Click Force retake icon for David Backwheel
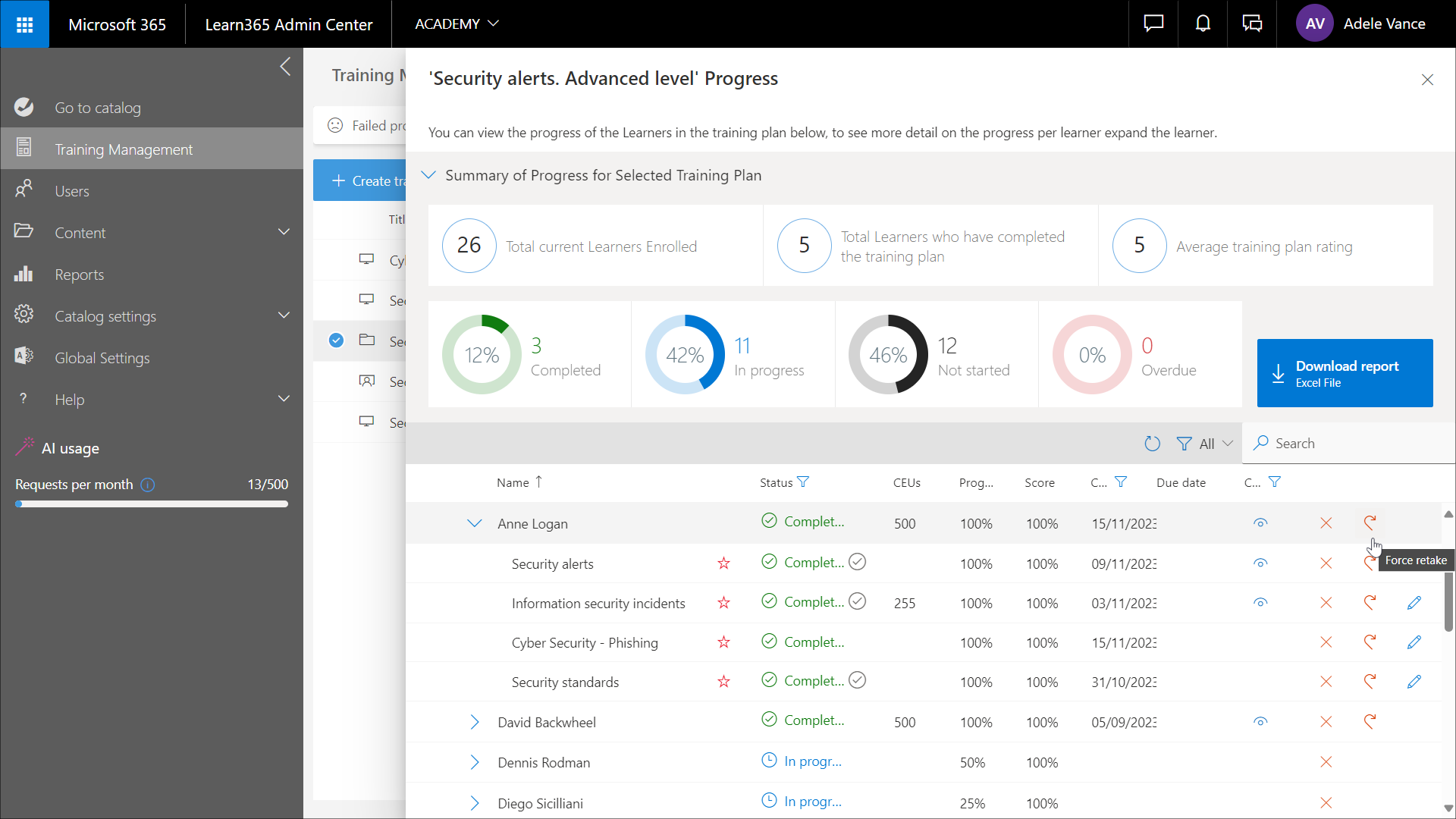1456x819 pixels. pyautogui.click(x=1370, y=722)
